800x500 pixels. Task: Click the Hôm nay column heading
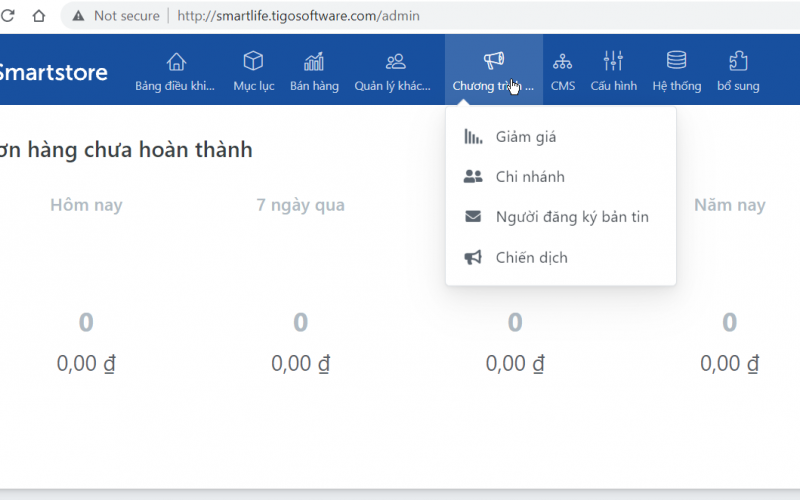click(86, 205)
